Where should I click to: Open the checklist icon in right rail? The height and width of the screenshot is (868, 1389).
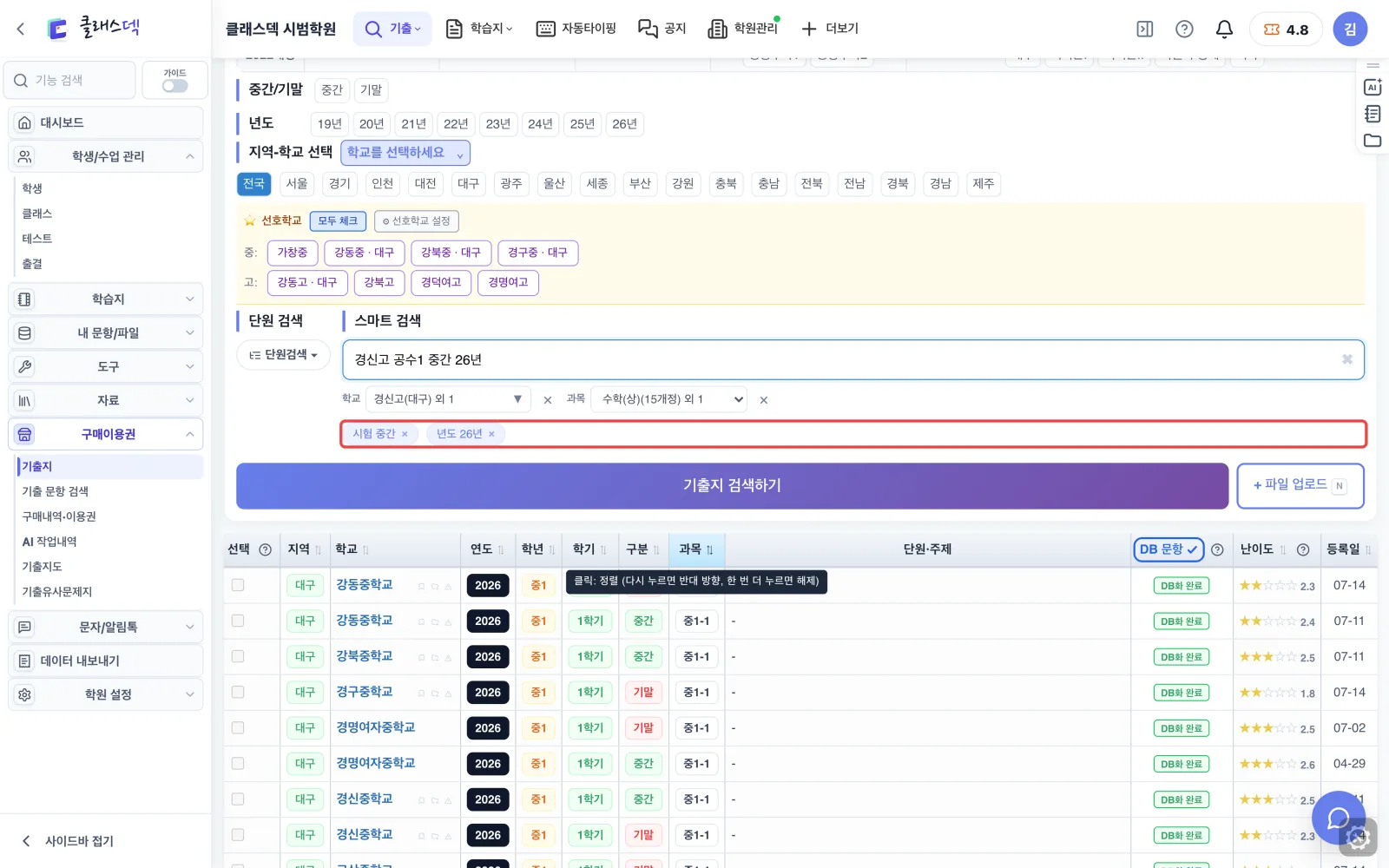tap(1373, 114)
